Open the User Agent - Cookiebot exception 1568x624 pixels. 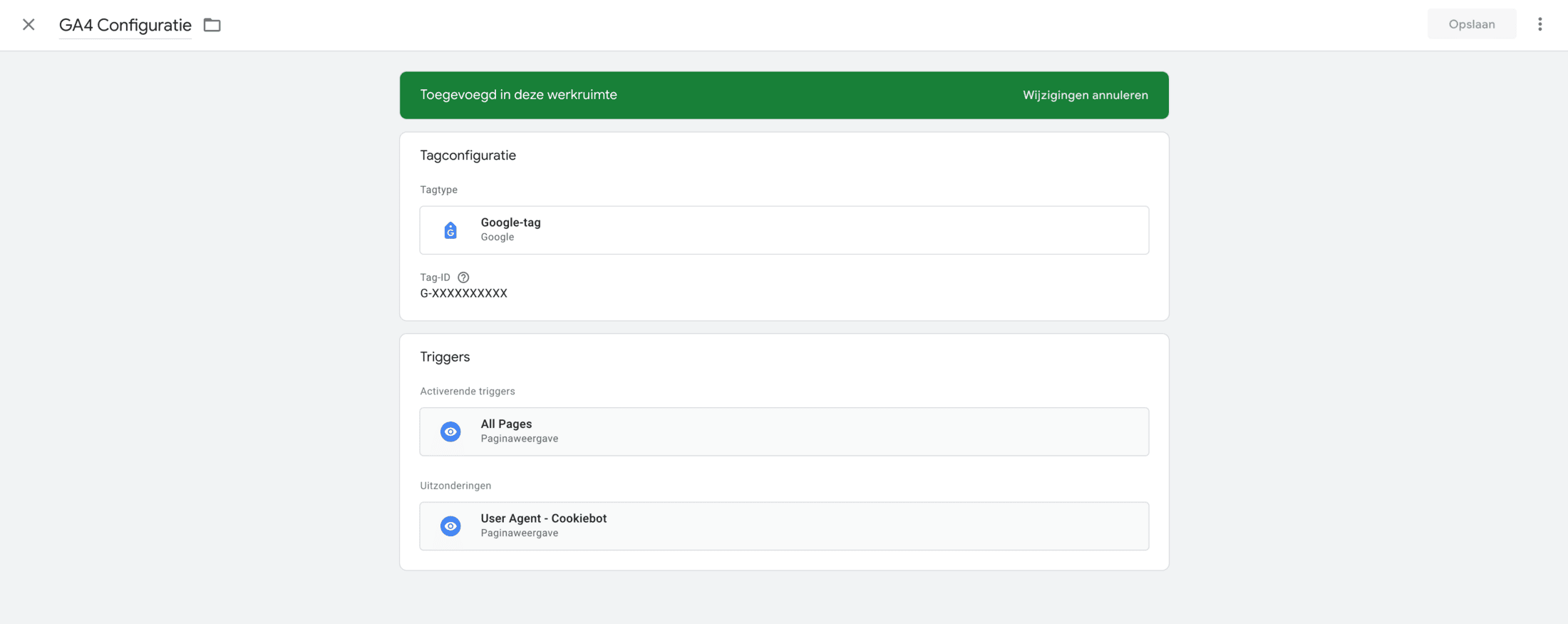point(784,526)
